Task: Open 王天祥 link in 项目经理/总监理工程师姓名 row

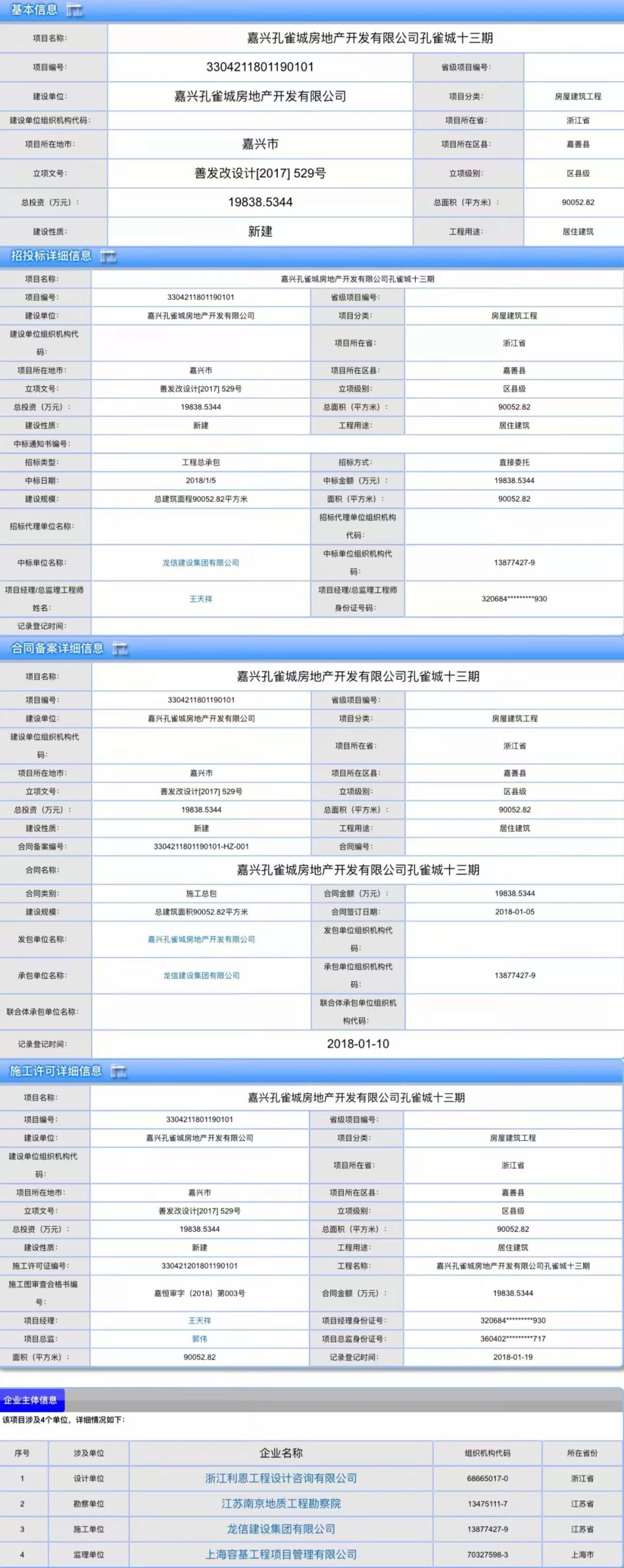Action: tap(201, 599)
